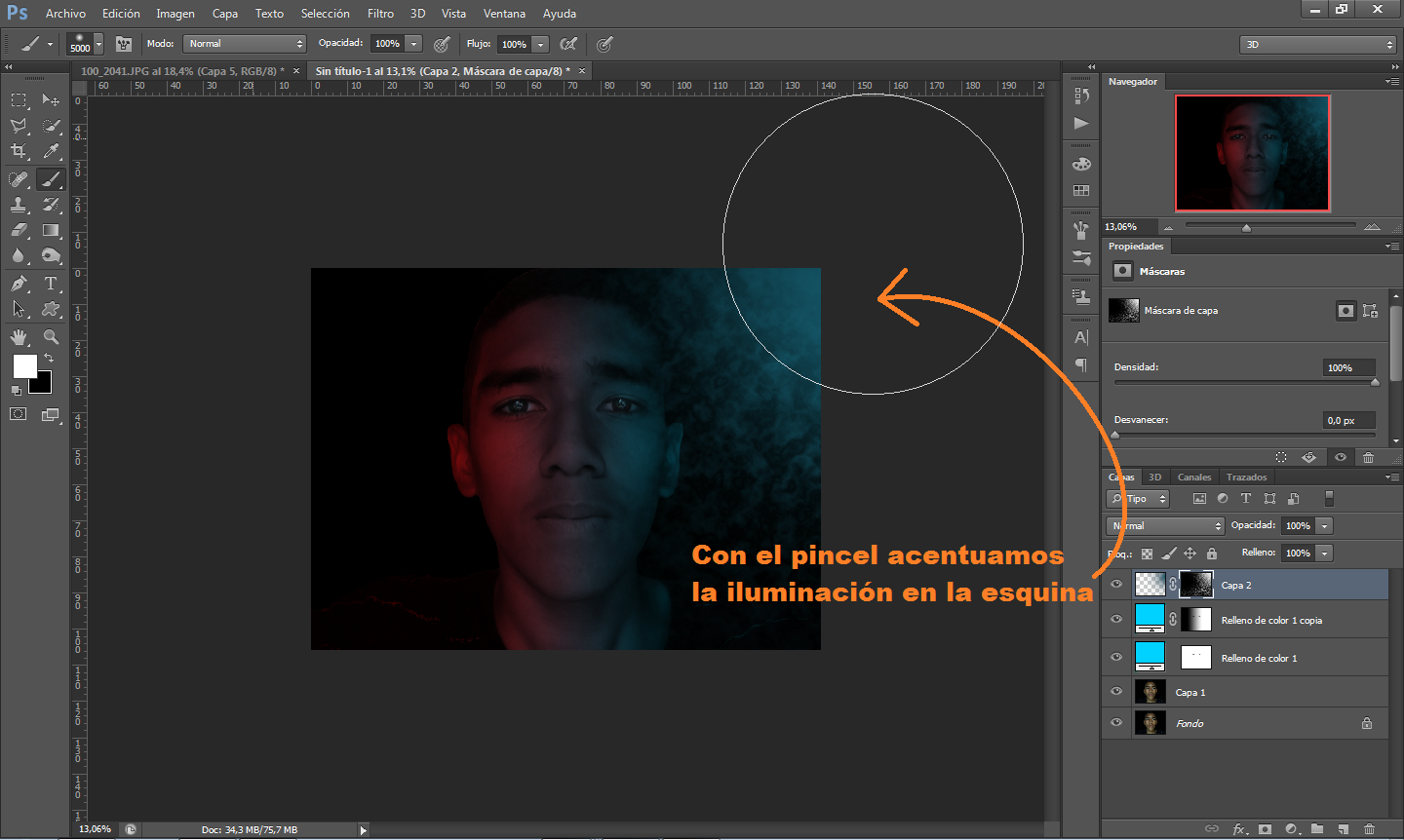Switch to 100_2041.JPG document tab
The image size is (1404, 840).
182,71
